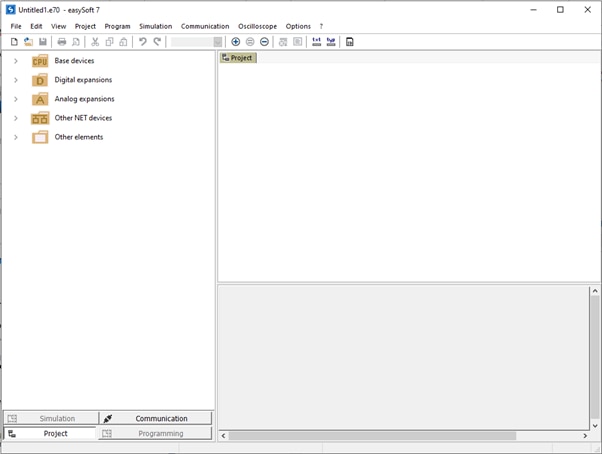Open the Oscilloscope menu
This screenshot has height=454, width=602.
[257, 26]
